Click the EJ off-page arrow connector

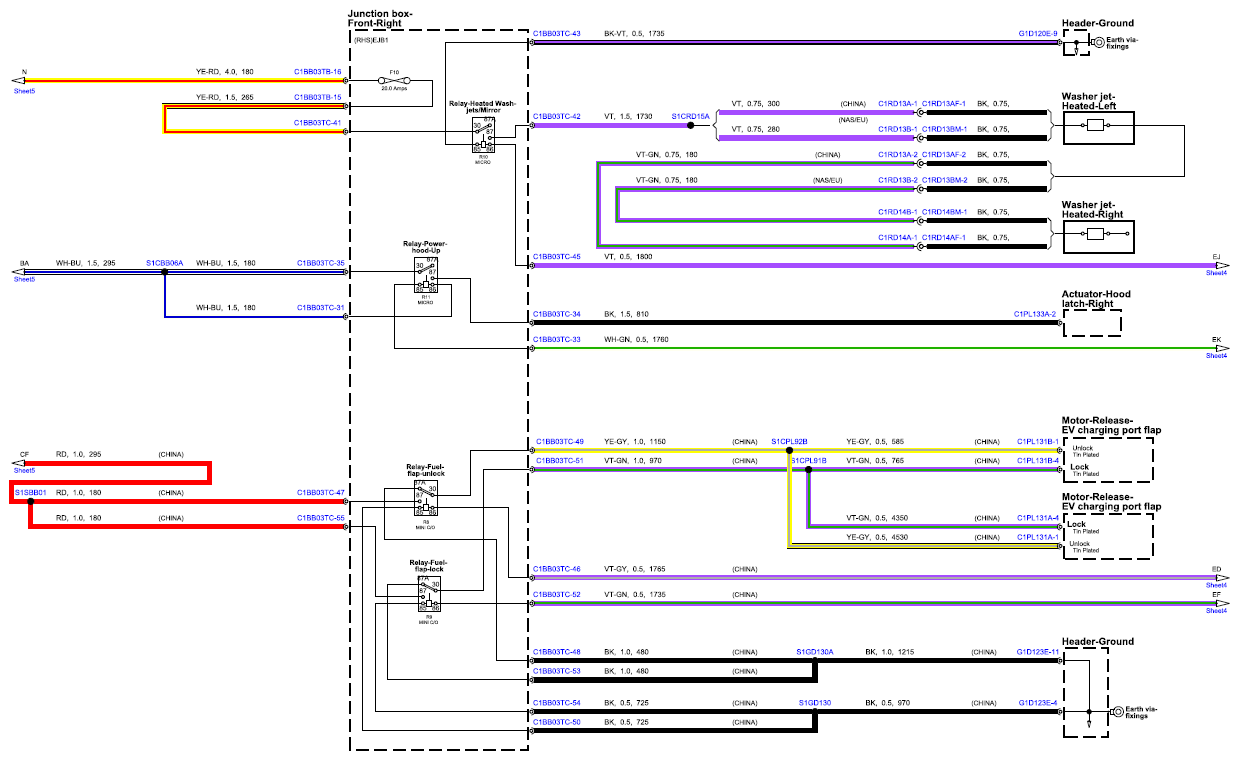coord(1220,265)
